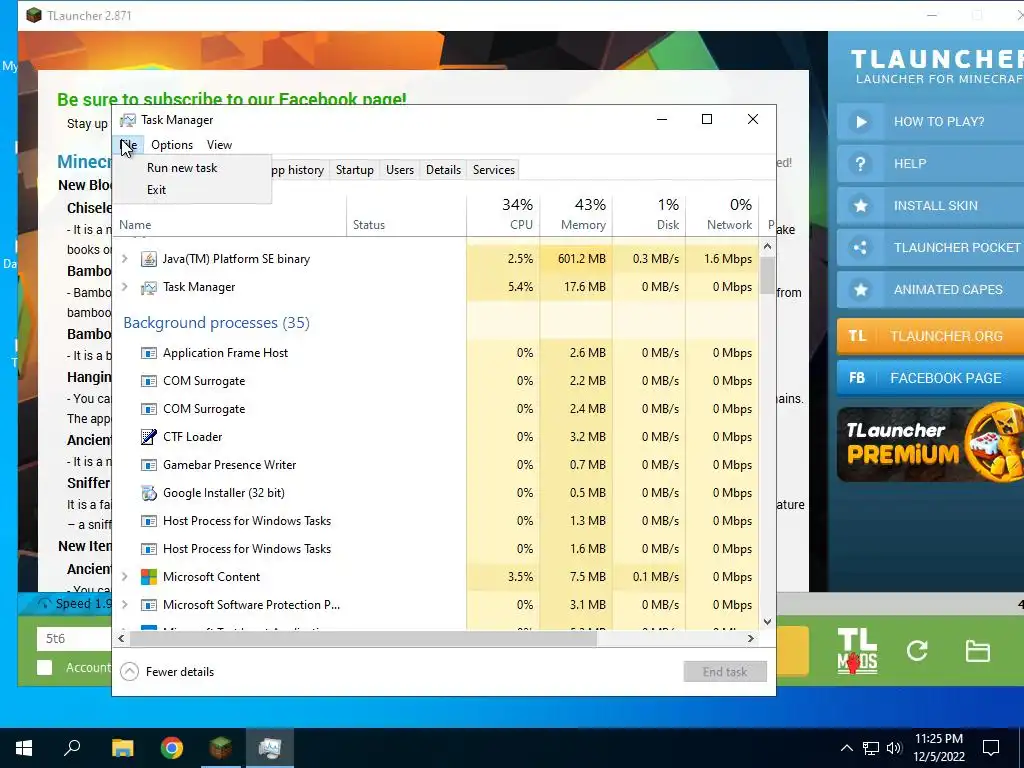The image size is (1024, 768).
Task: Open the volume icon in system tray
Action: pos(894,748)
